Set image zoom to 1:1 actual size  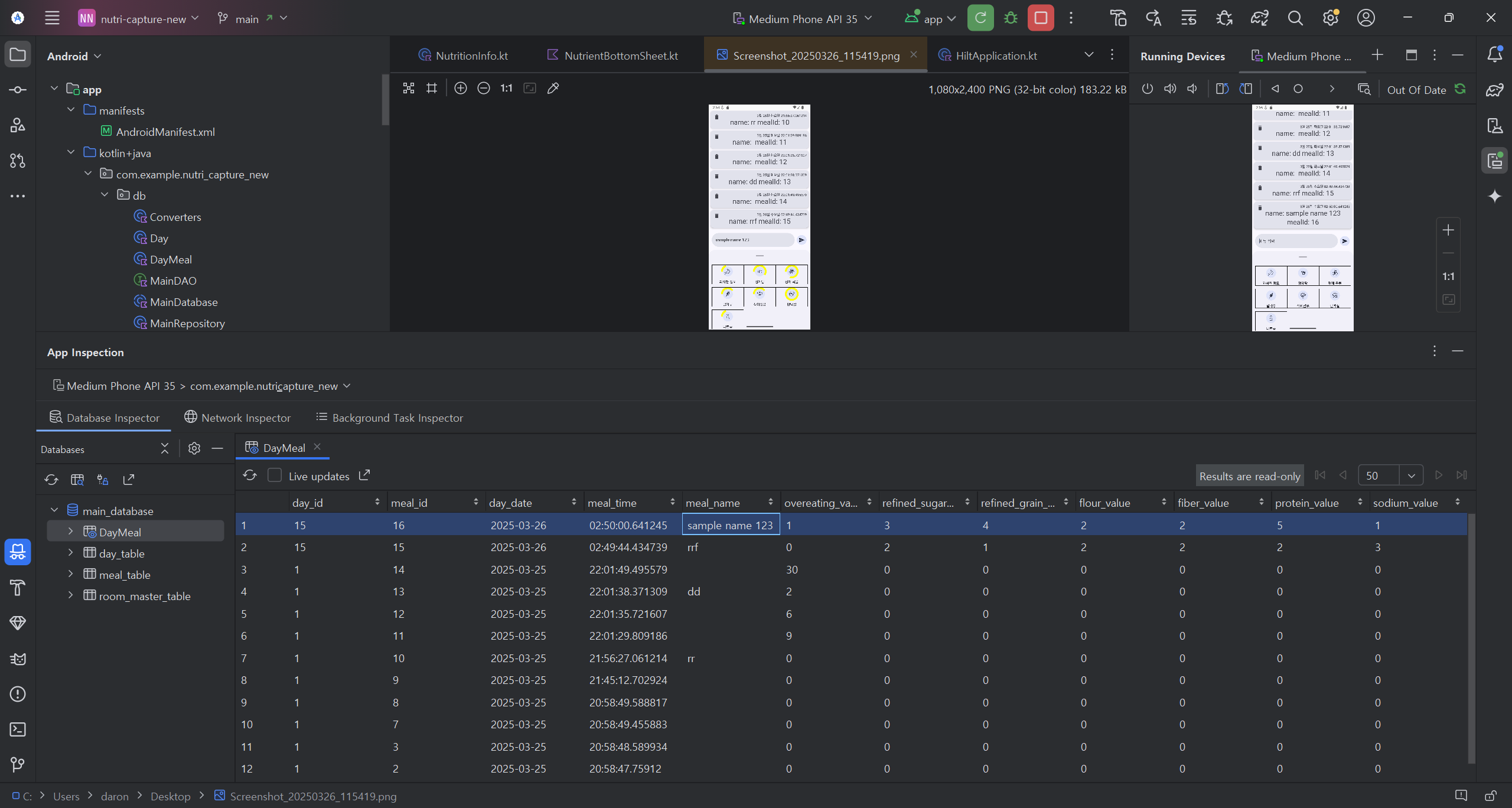click(506, 88)
